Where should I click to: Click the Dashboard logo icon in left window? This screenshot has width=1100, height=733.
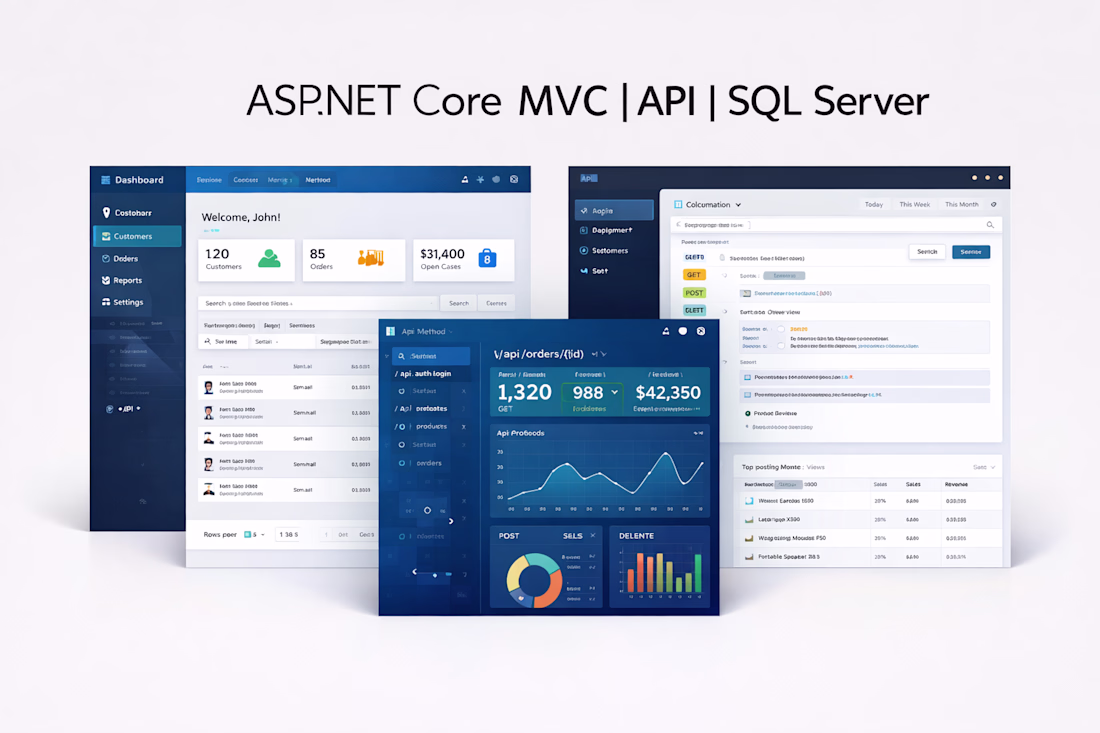click(105, 180)
